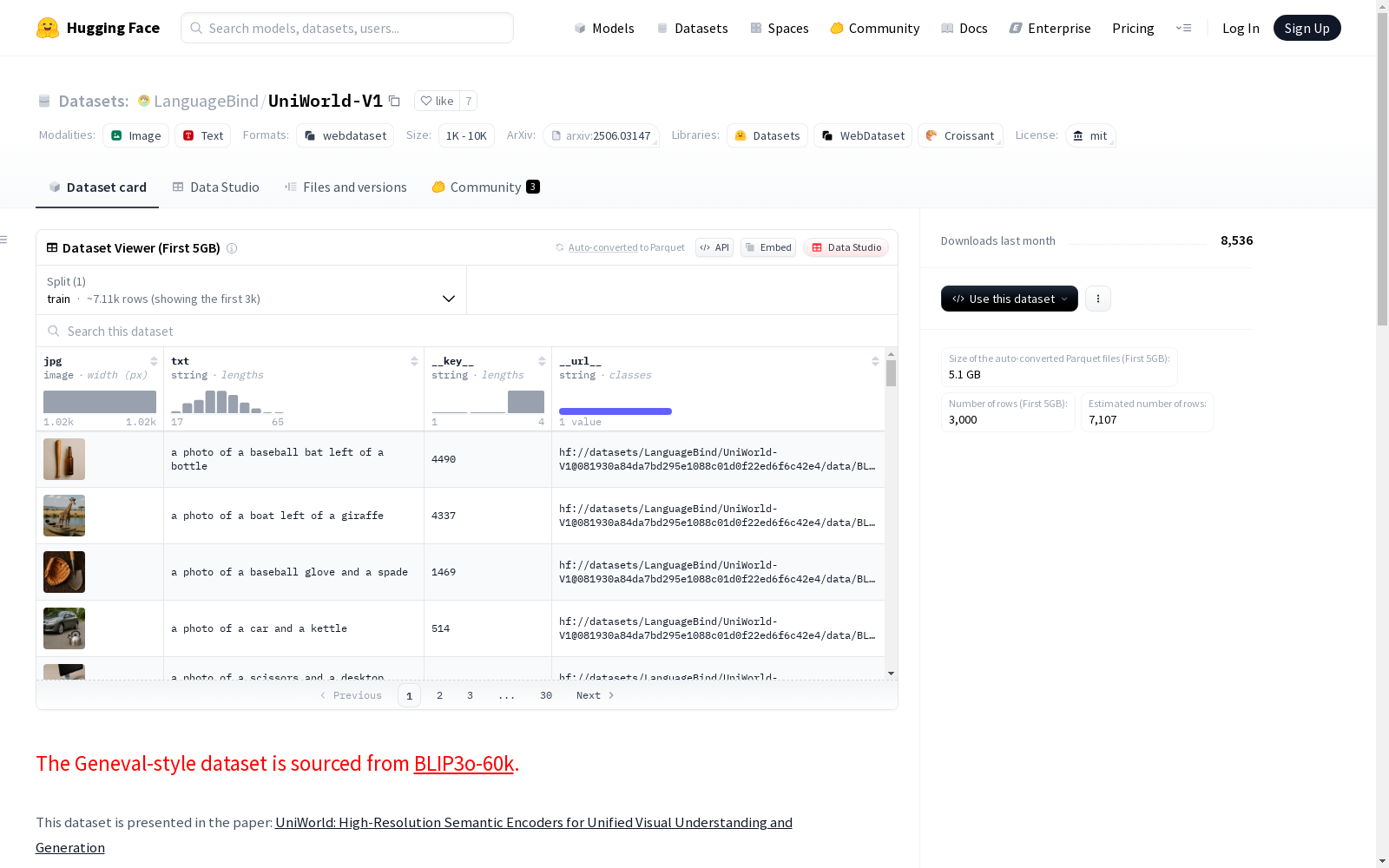Select the WebDataset library tag

pos(863,135)
